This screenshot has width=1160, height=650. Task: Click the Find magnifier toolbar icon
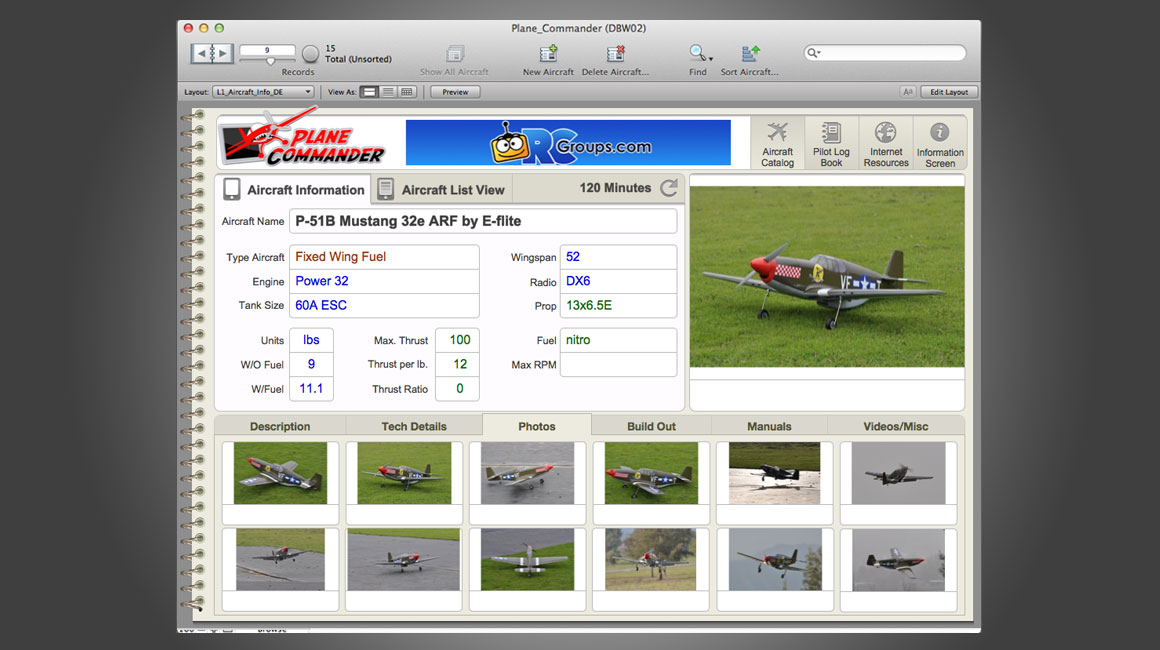pos(696,53)
